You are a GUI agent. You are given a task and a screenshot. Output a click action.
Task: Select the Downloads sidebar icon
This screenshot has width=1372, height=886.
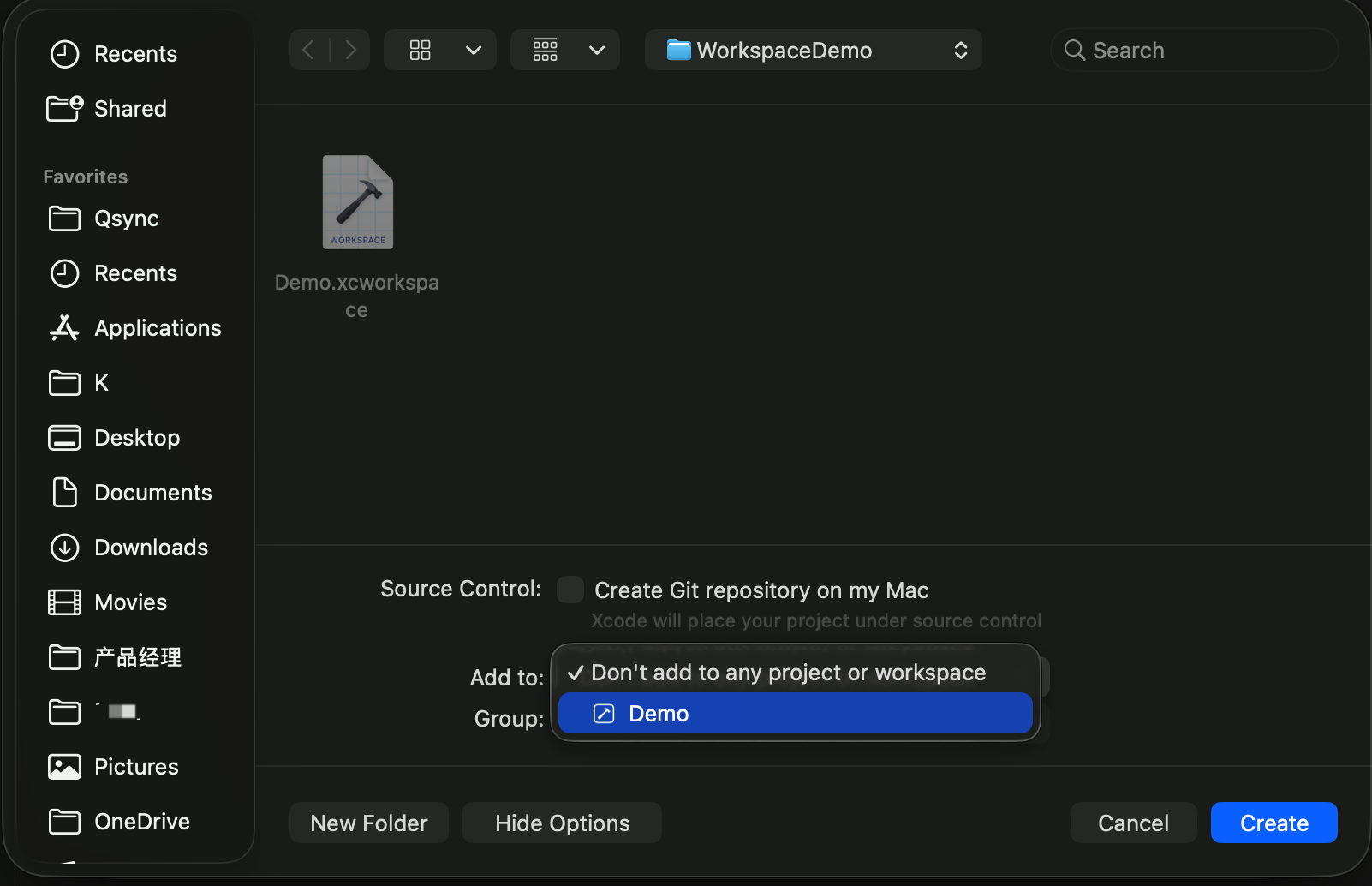pos(64,548)
